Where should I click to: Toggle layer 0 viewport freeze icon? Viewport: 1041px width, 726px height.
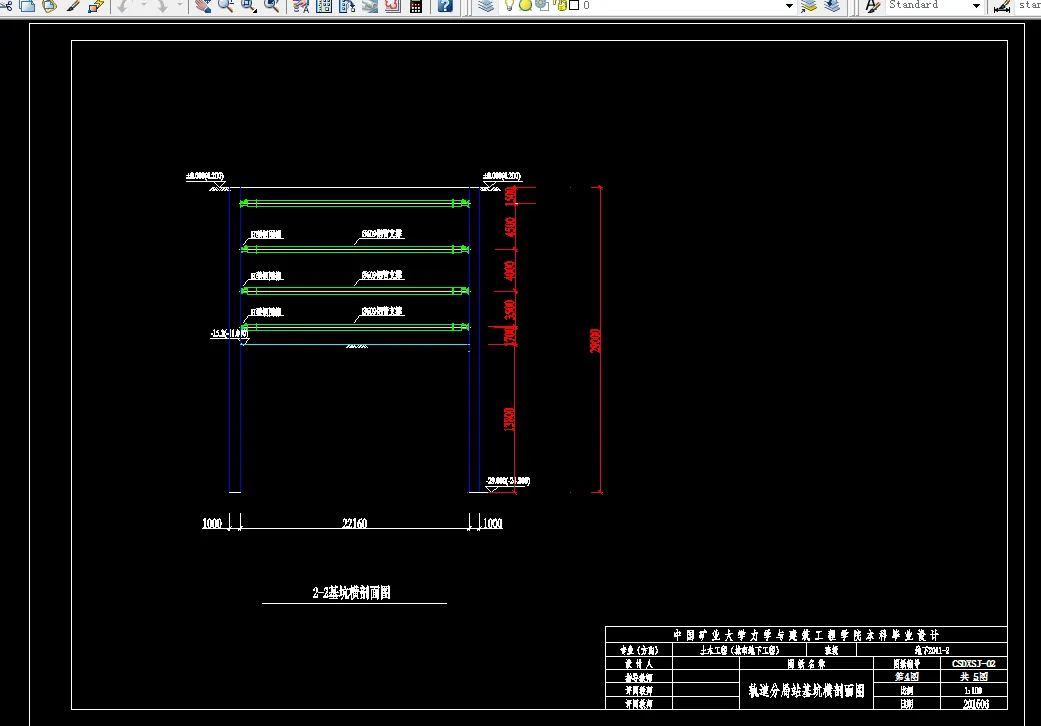point(542,5)
